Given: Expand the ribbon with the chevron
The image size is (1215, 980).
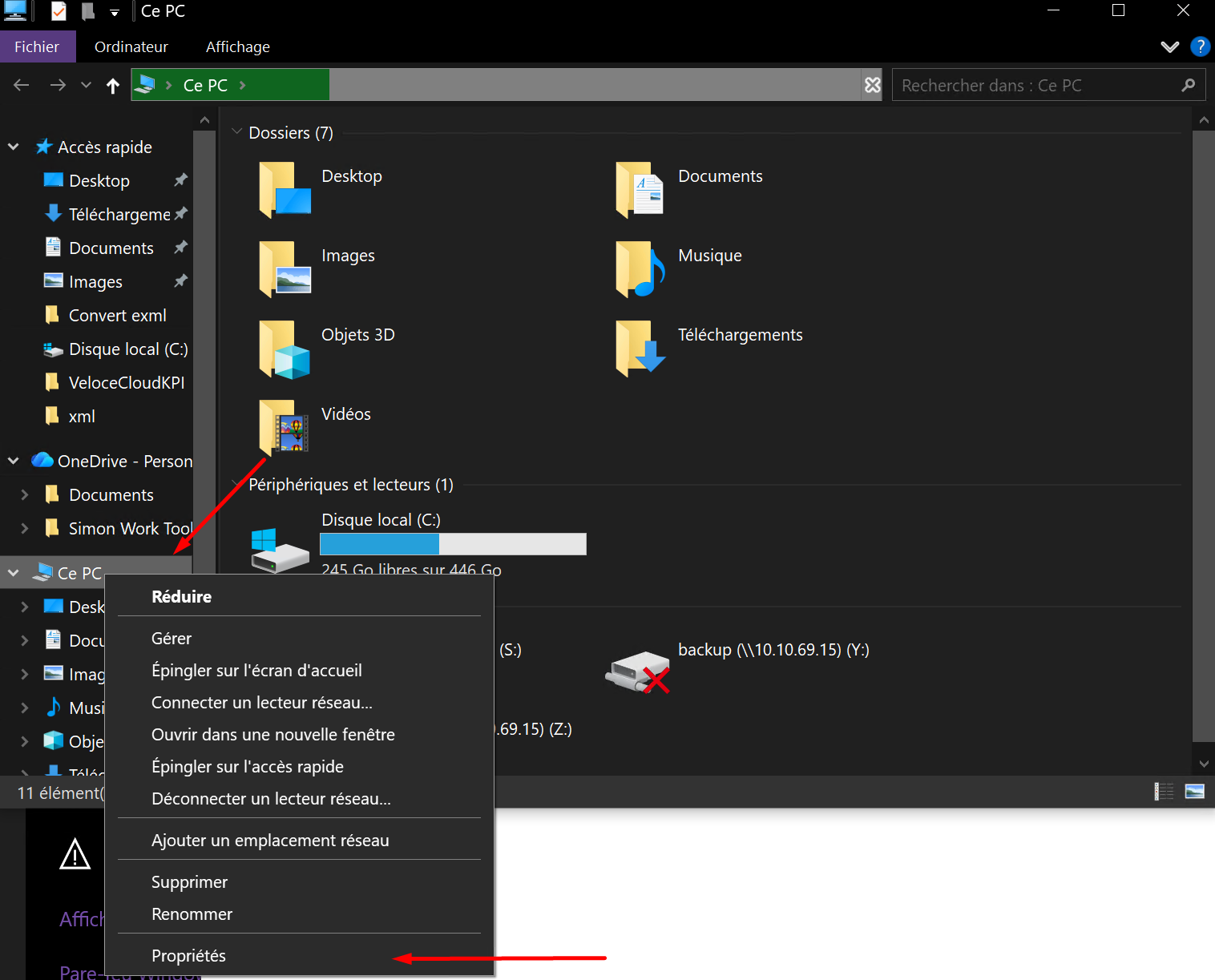Looking at the screenshot, I should 1170,46.
